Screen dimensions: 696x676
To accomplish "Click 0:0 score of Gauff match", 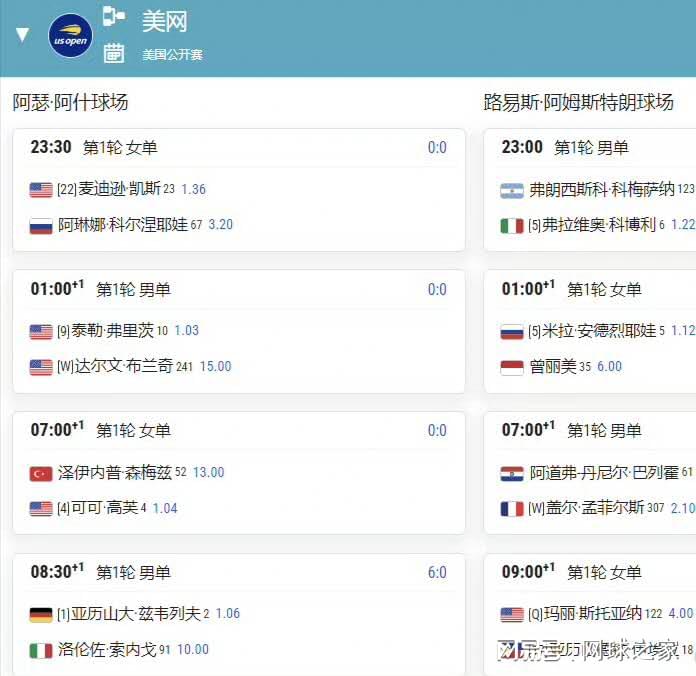I will click(437, 431).
